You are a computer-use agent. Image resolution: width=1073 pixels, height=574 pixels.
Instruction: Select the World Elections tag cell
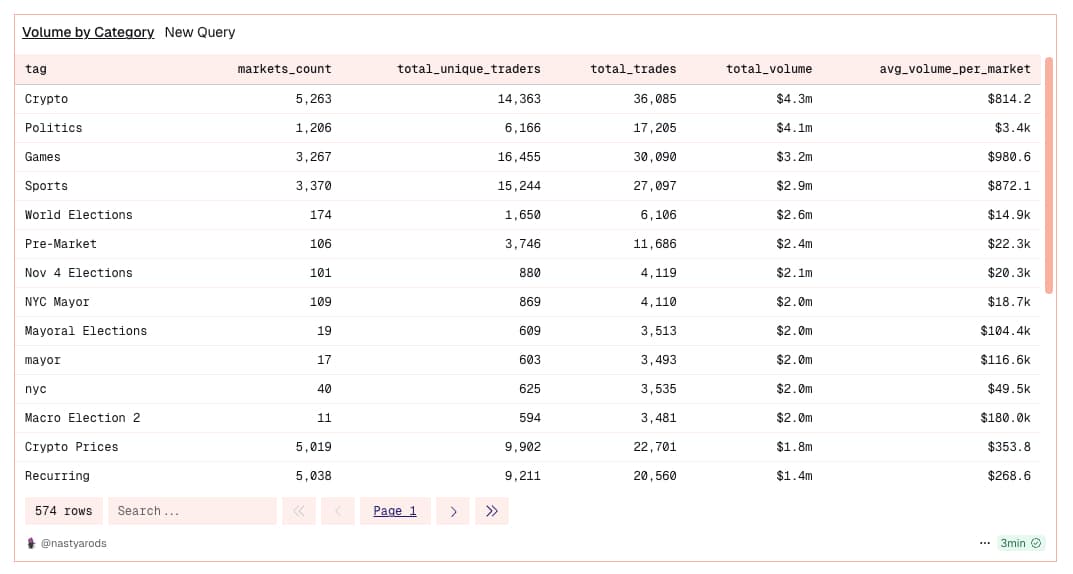click(x=78, y=215)
